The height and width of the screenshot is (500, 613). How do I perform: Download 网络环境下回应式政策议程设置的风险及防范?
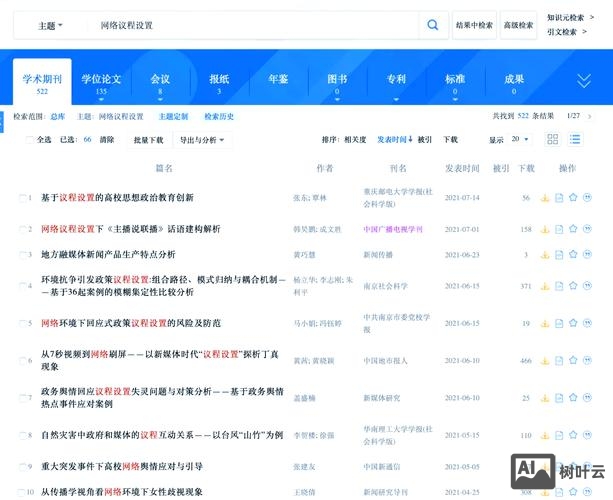click(x=545, y=323)
